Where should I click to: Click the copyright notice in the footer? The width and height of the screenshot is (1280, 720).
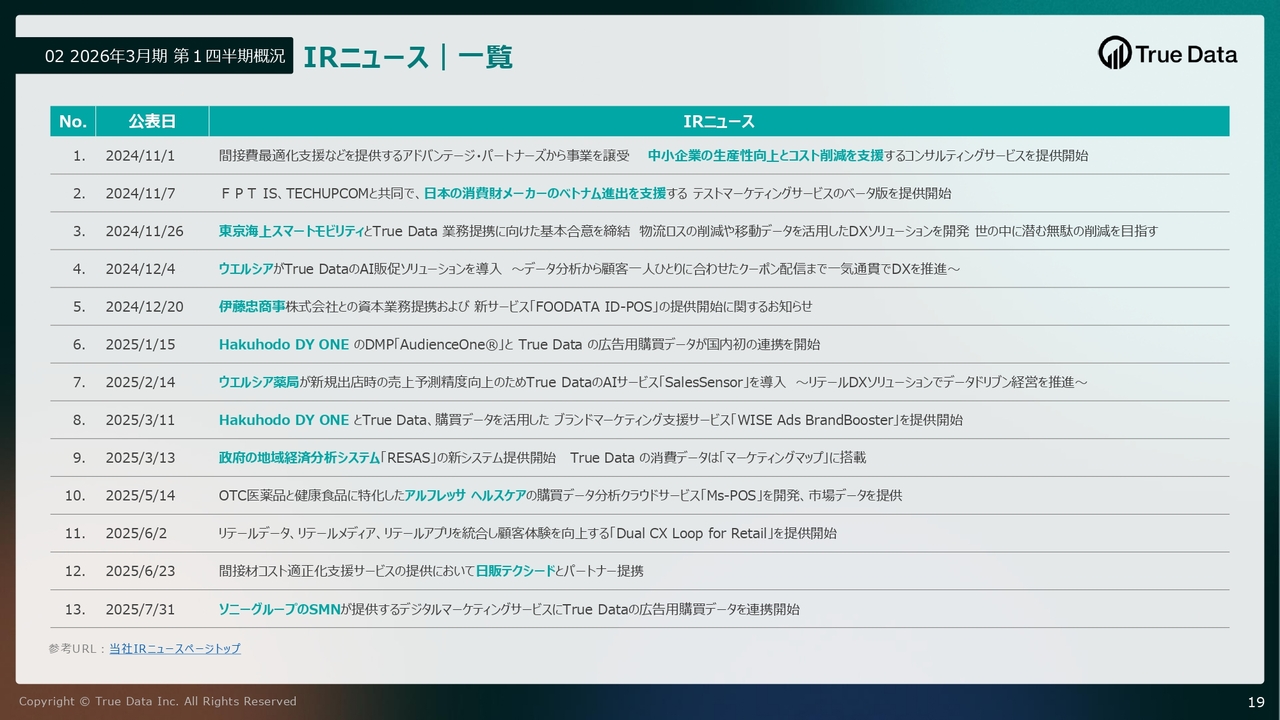157,702
